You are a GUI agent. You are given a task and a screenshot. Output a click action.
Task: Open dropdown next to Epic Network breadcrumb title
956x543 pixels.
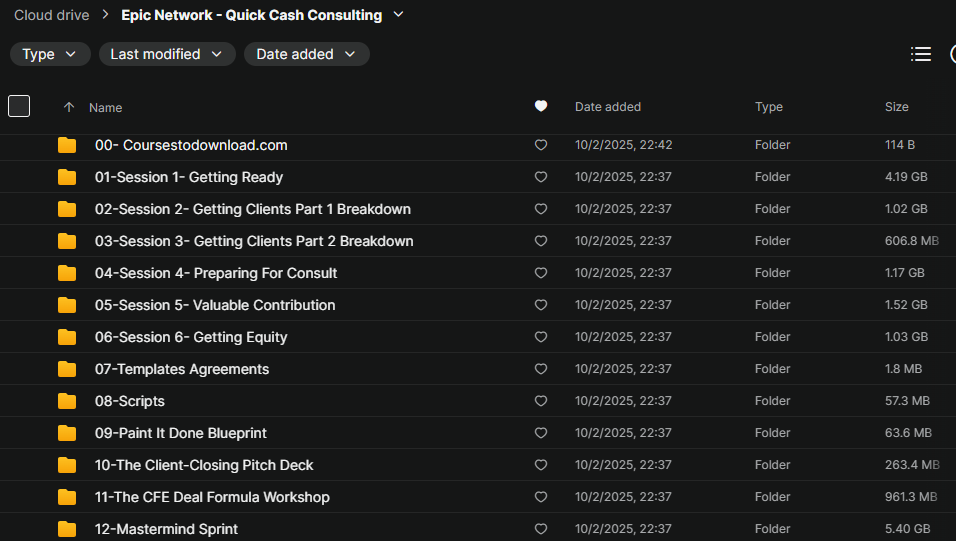point(399,15)
